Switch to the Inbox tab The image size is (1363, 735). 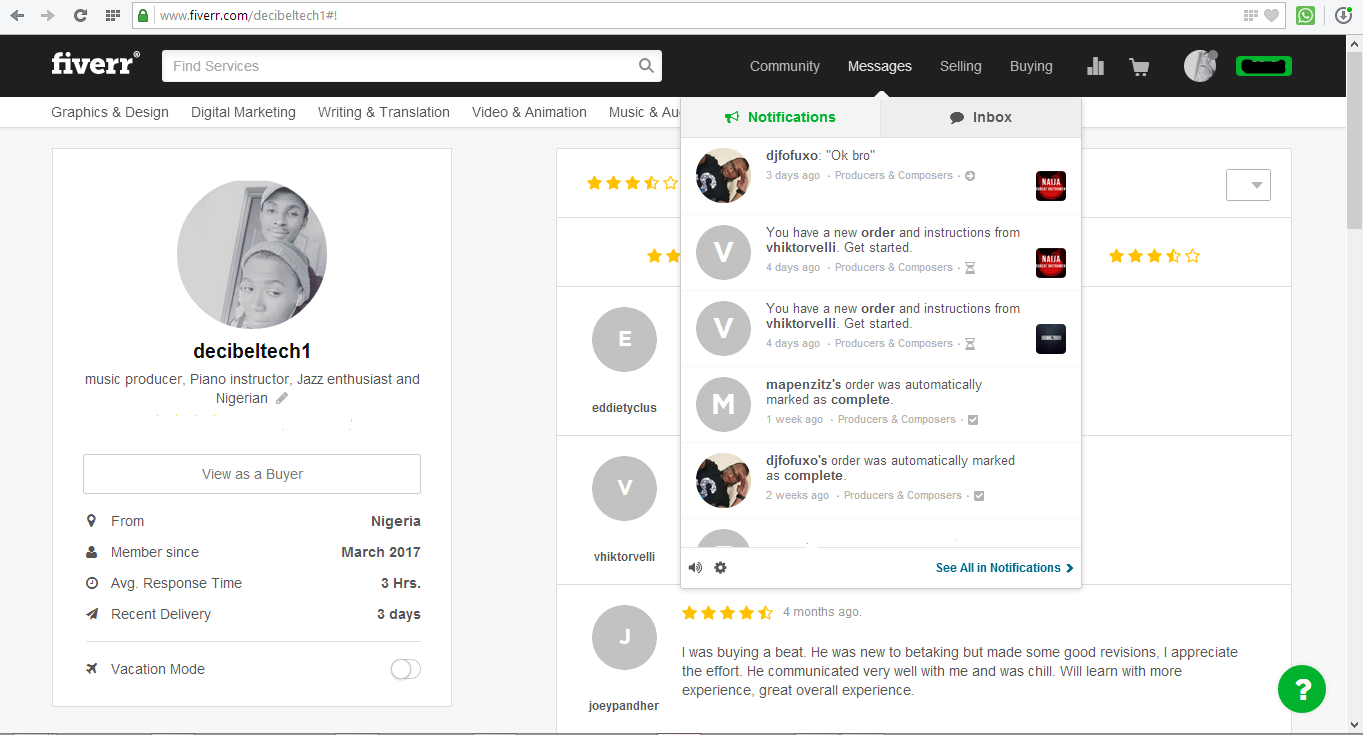click(x=981, y=117)
